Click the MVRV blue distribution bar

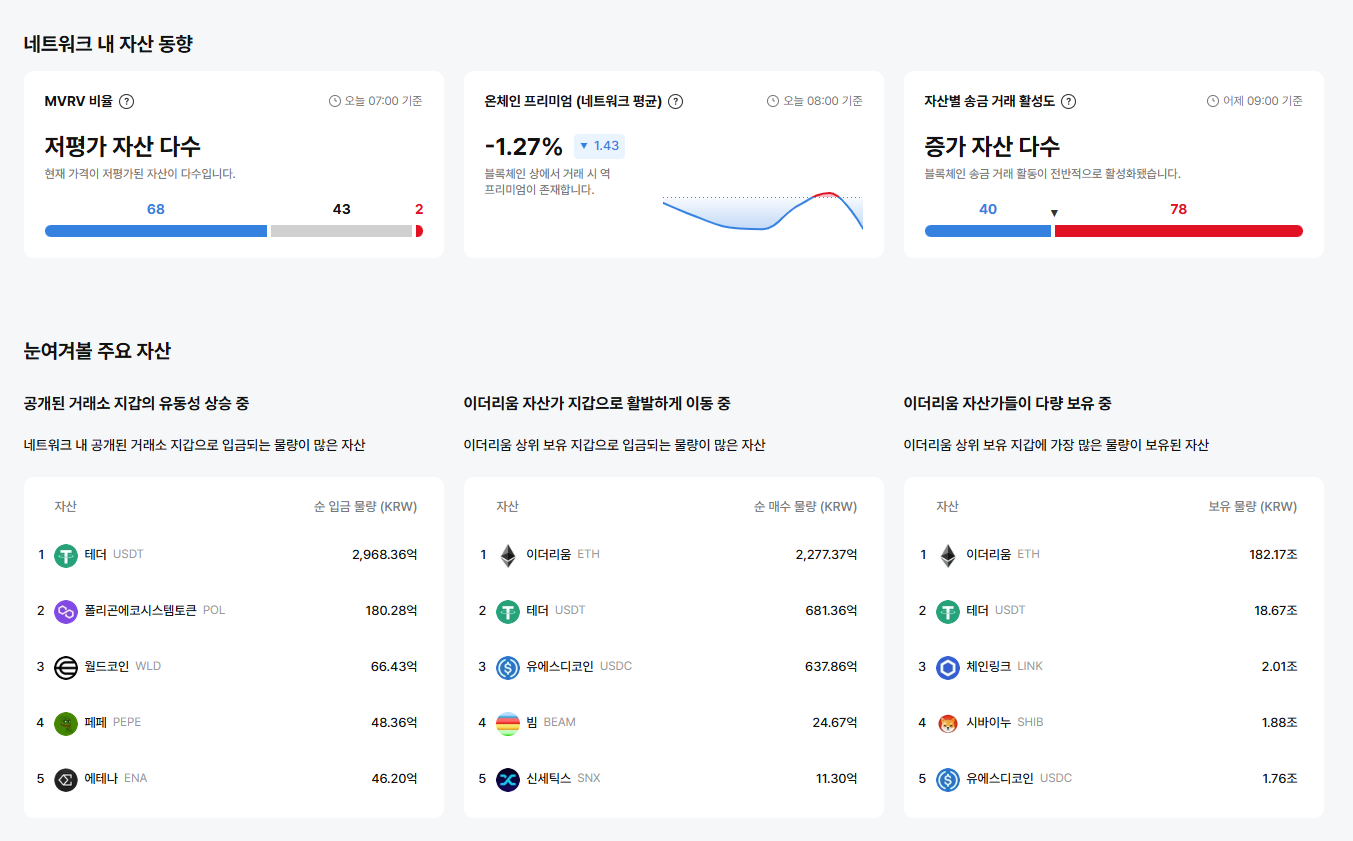click(155, 230)
